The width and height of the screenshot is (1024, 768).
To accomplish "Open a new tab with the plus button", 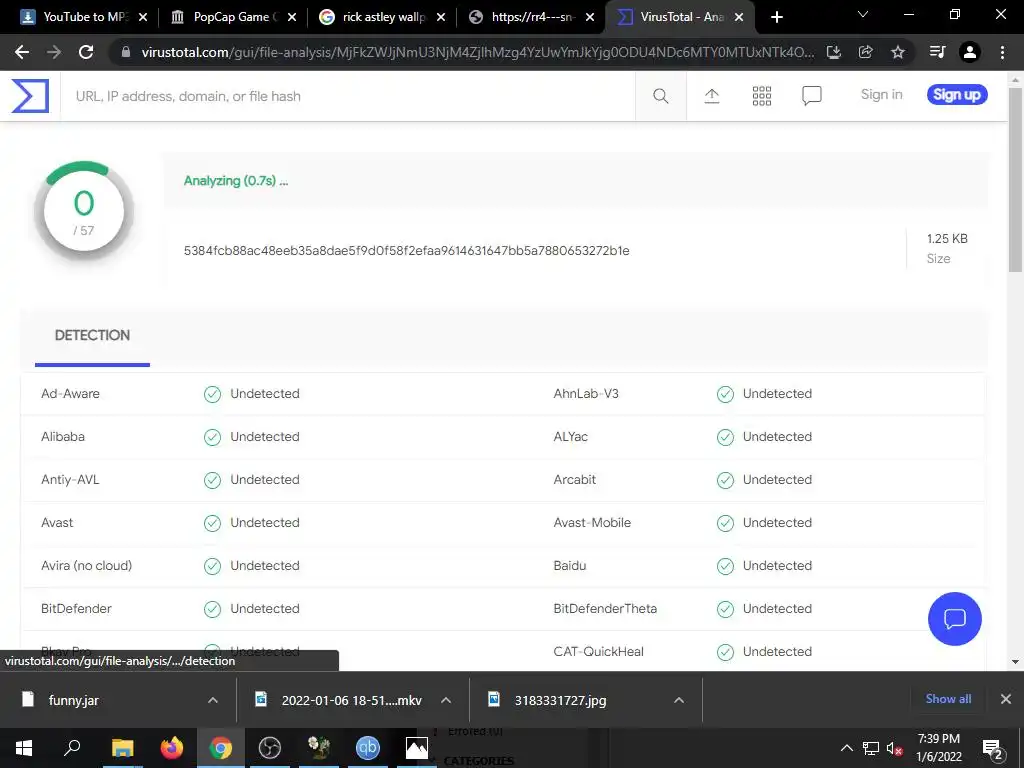I will pyautogui.click(x=776, y=17).
